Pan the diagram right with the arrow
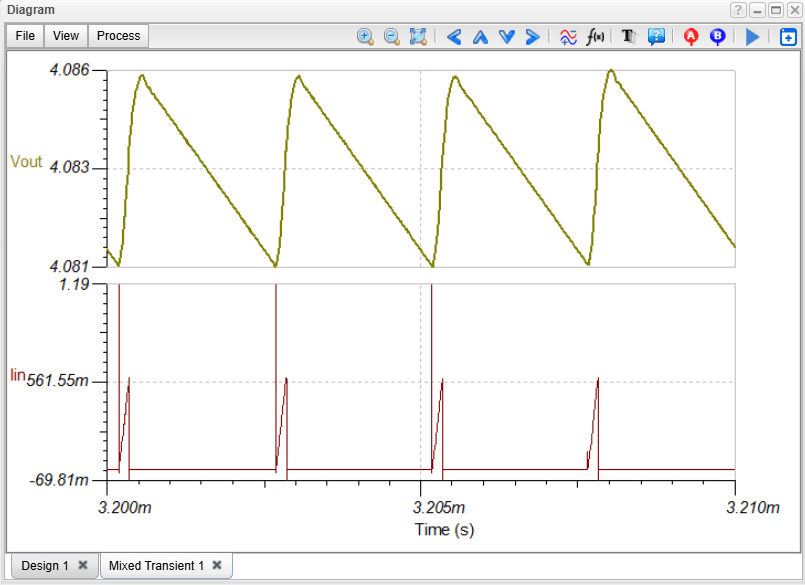The image size is (805, 585). pos(532,36)
